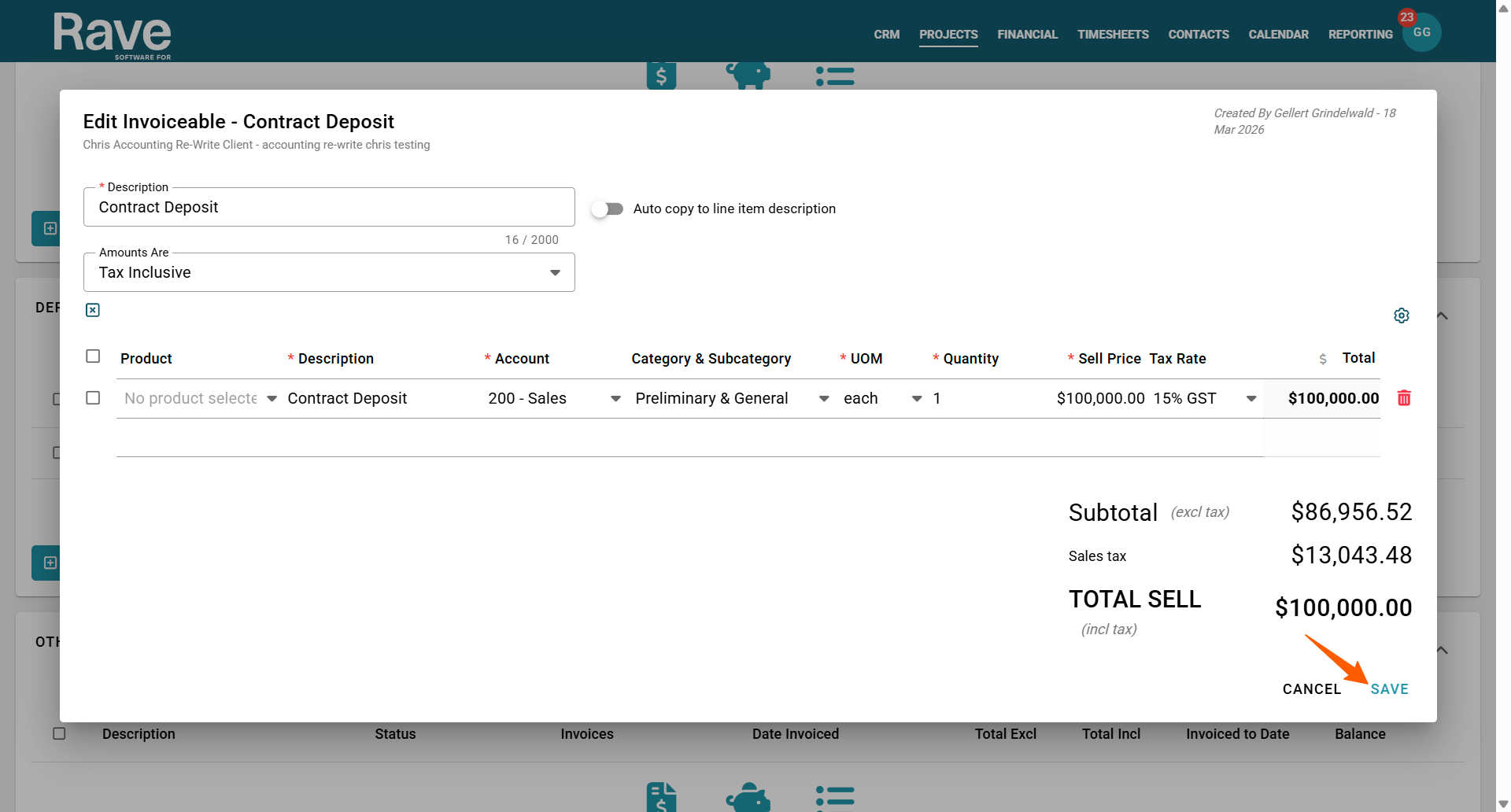Open the 200 - Sales account dropdown
Image resolution: width=1511 pixels, height=812 pixels.
pos(554,398)
